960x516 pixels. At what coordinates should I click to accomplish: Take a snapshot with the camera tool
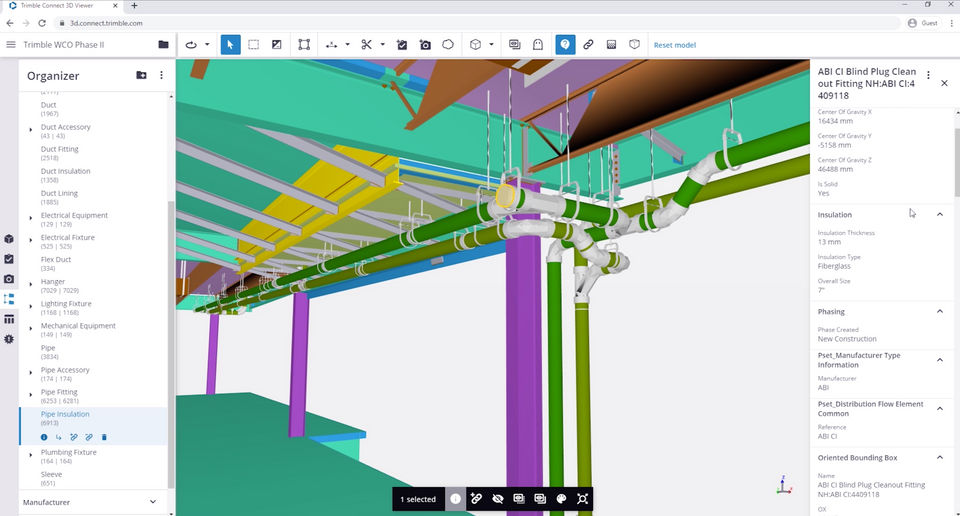(x=425, y=45)
